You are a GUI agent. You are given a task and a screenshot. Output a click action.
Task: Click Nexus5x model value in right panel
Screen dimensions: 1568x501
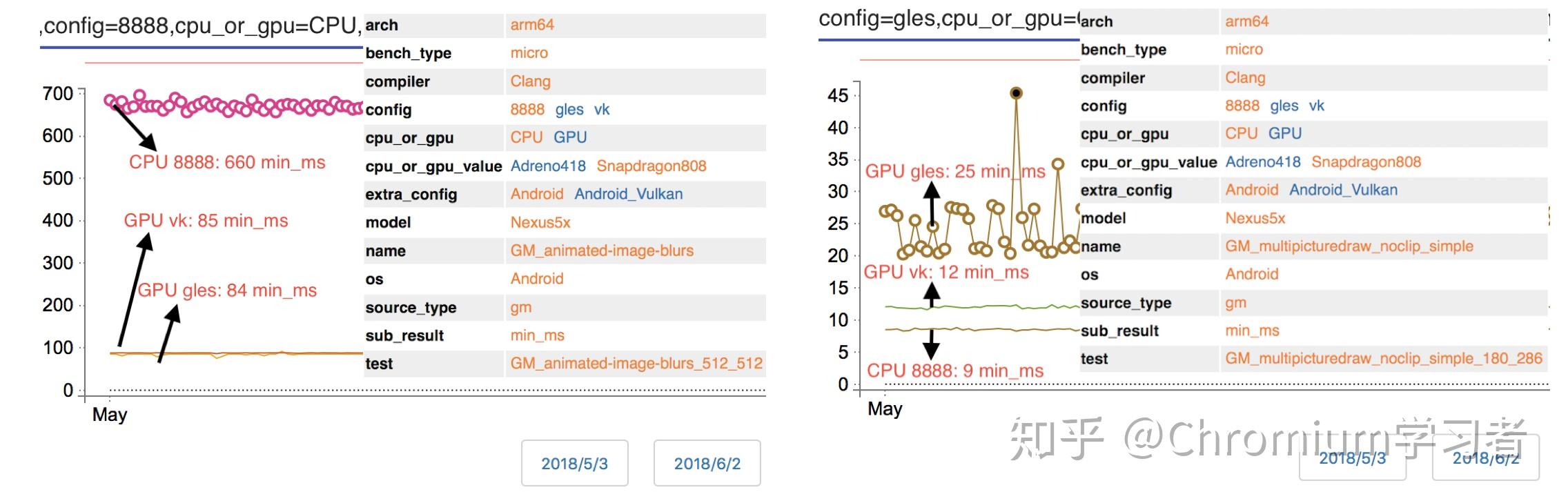[1255, 219]
